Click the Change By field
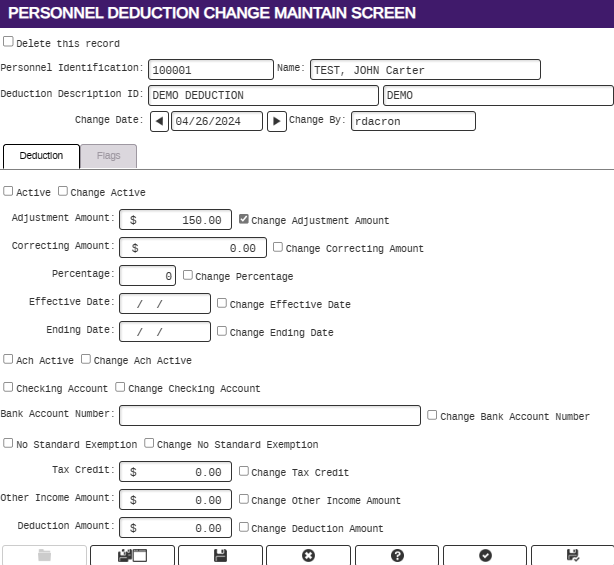This screenshot has width=614, height=565. (413, 121)
